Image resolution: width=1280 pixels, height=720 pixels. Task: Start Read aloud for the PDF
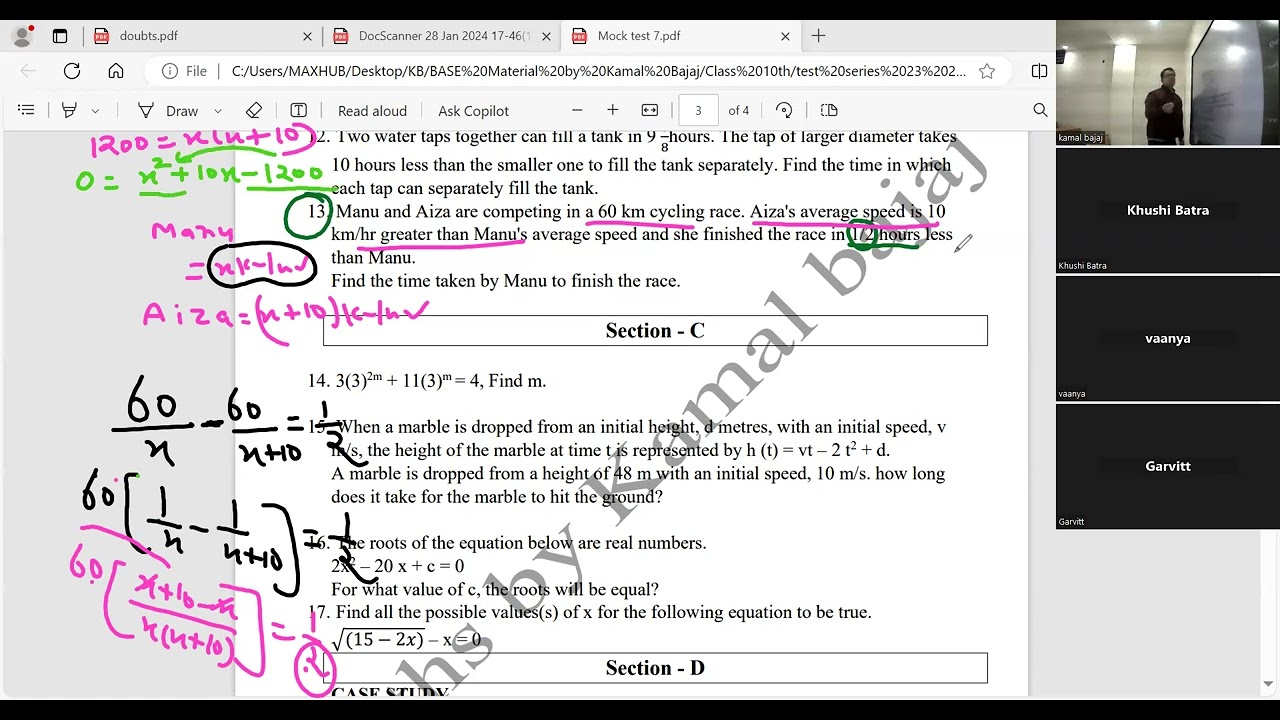click(x=372, y=110)
